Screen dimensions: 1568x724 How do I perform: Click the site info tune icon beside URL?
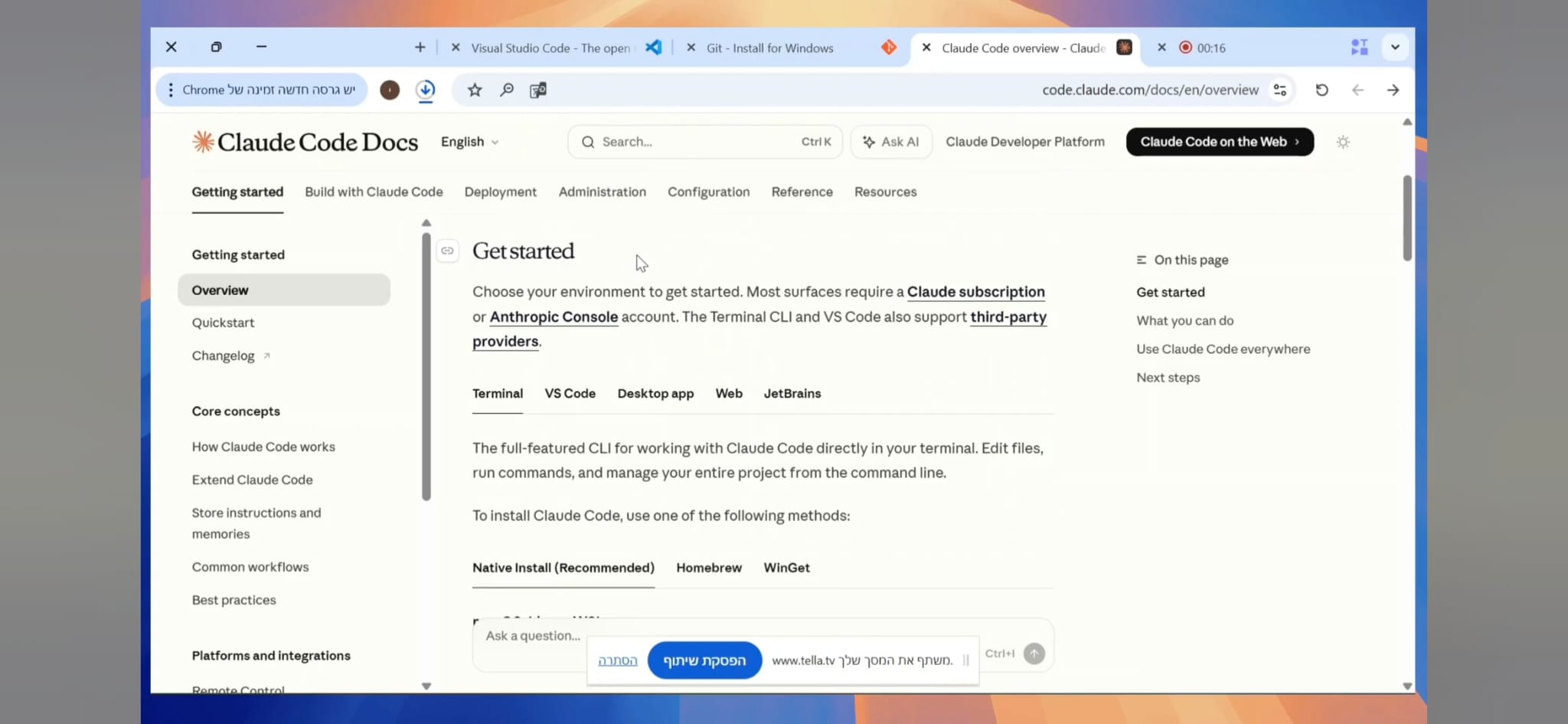pyautogui.click(x=1280, y=90)
